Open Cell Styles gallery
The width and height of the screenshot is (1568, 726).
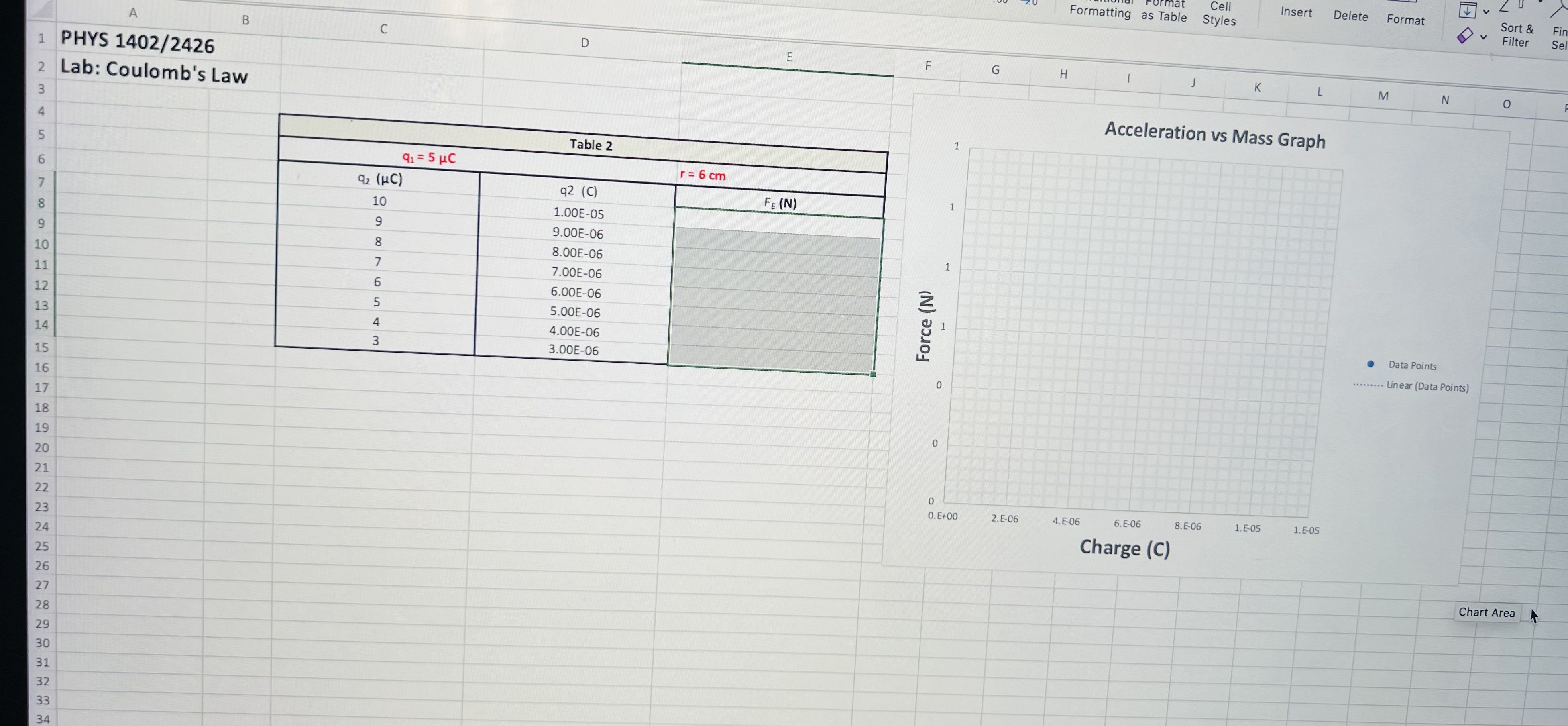[x=1219, y=13]
